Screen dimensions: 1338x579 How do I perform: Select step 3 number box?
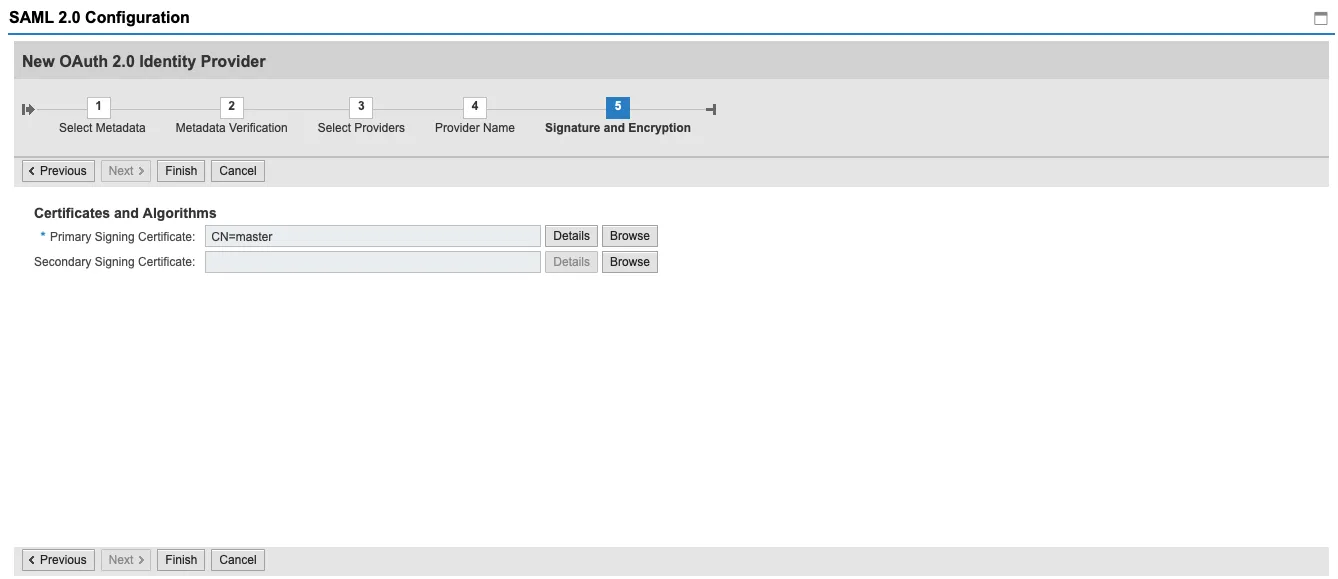coord(361,107)
